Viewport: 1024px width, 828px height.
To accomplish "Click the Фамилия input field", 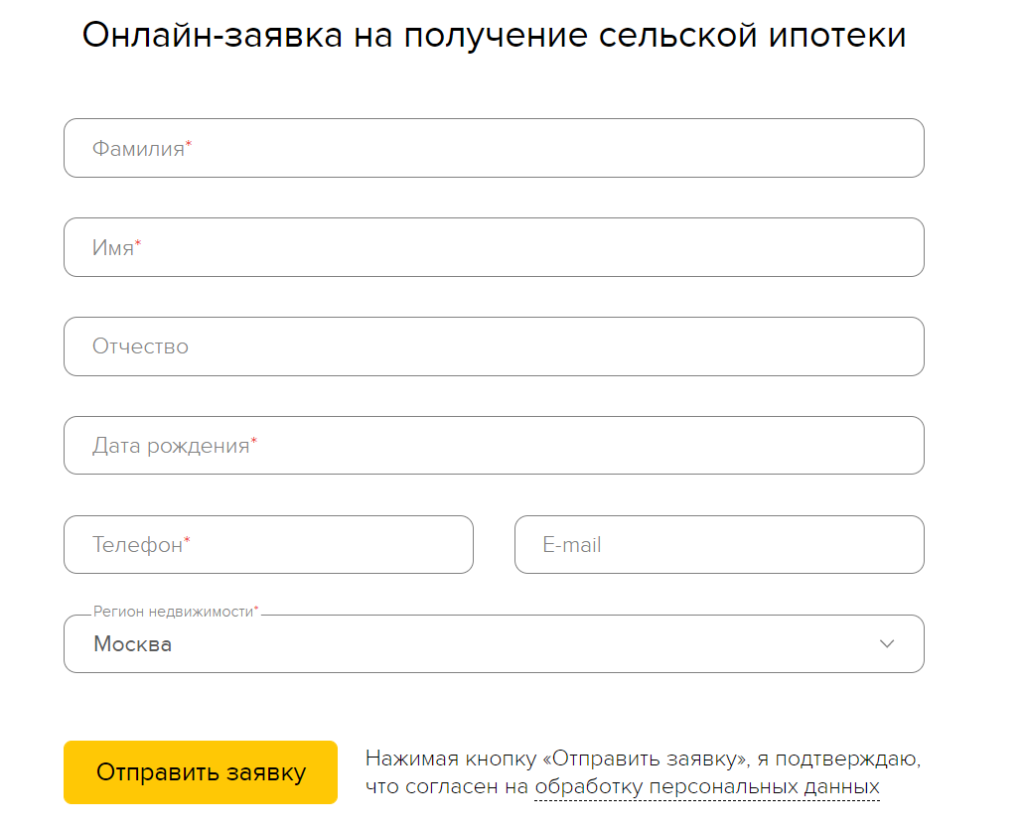I will 493,149.
